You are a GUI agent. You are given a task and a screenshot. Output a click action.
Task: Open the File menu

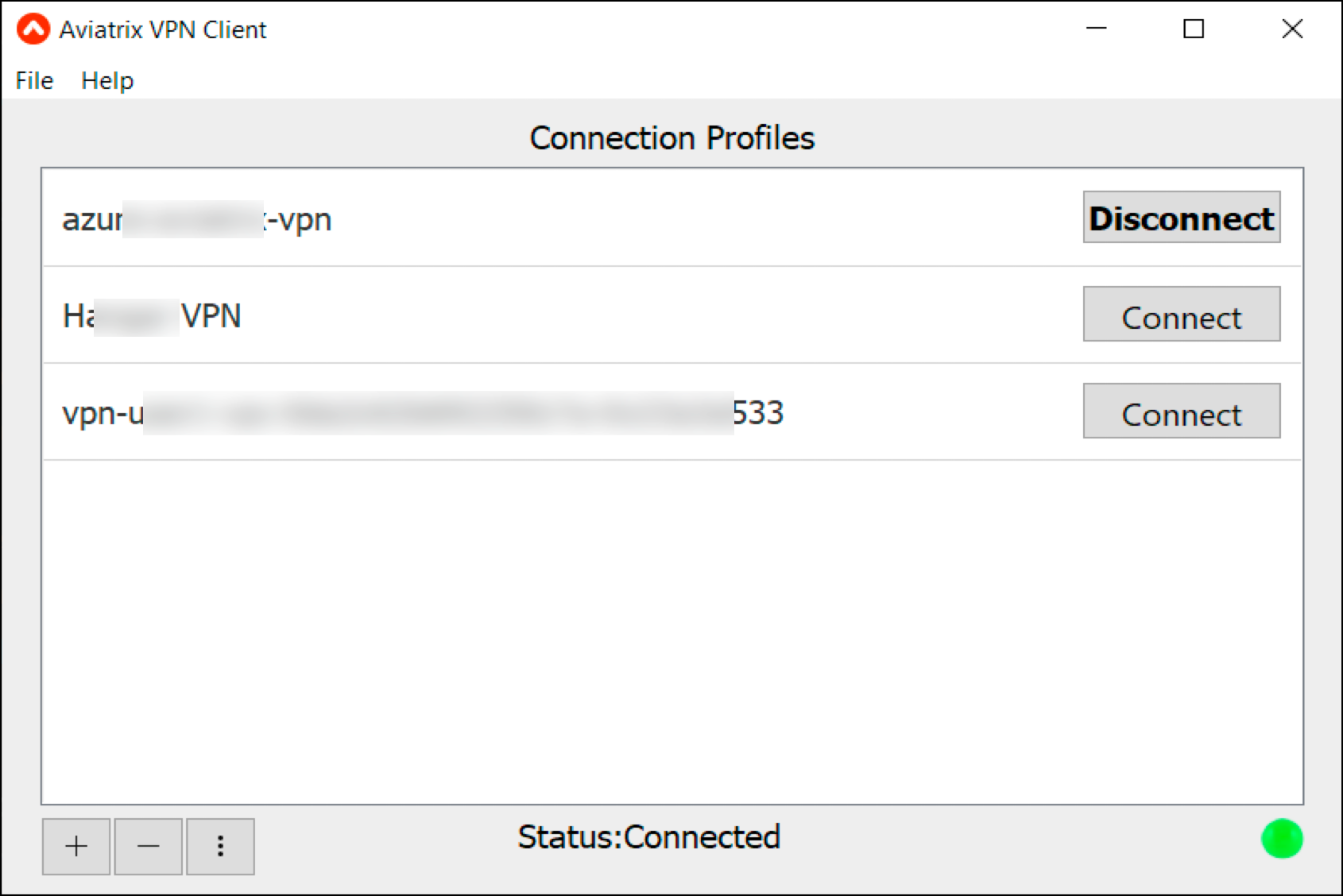(33, 79)
